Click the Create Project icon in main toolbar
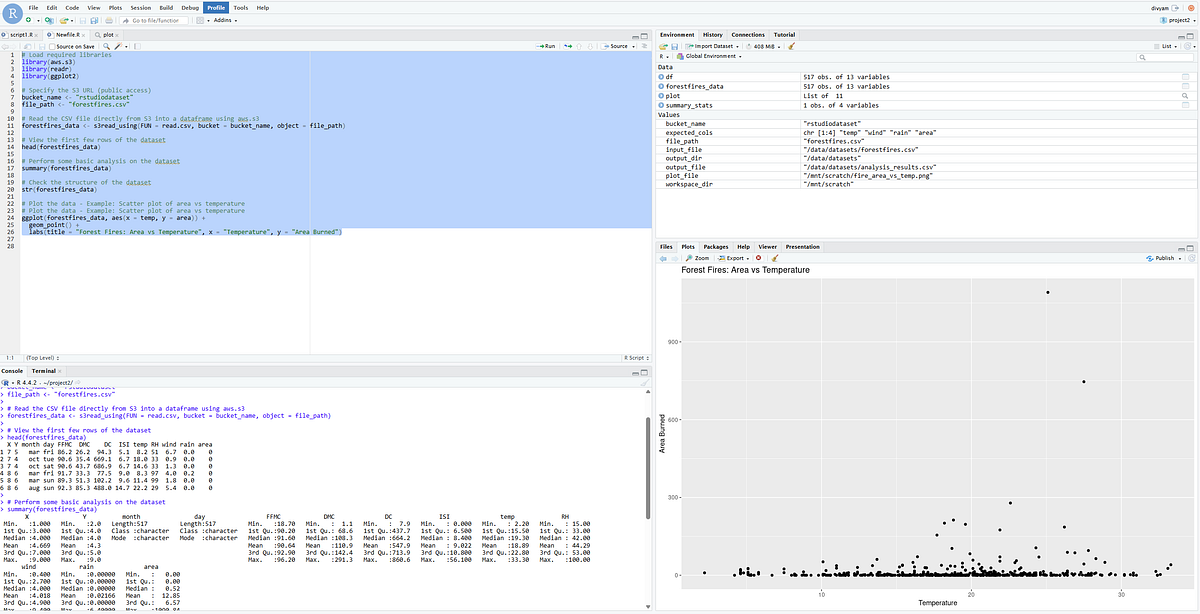The height and width of the screenshot is (614, 1200). (x=49, y=20)
